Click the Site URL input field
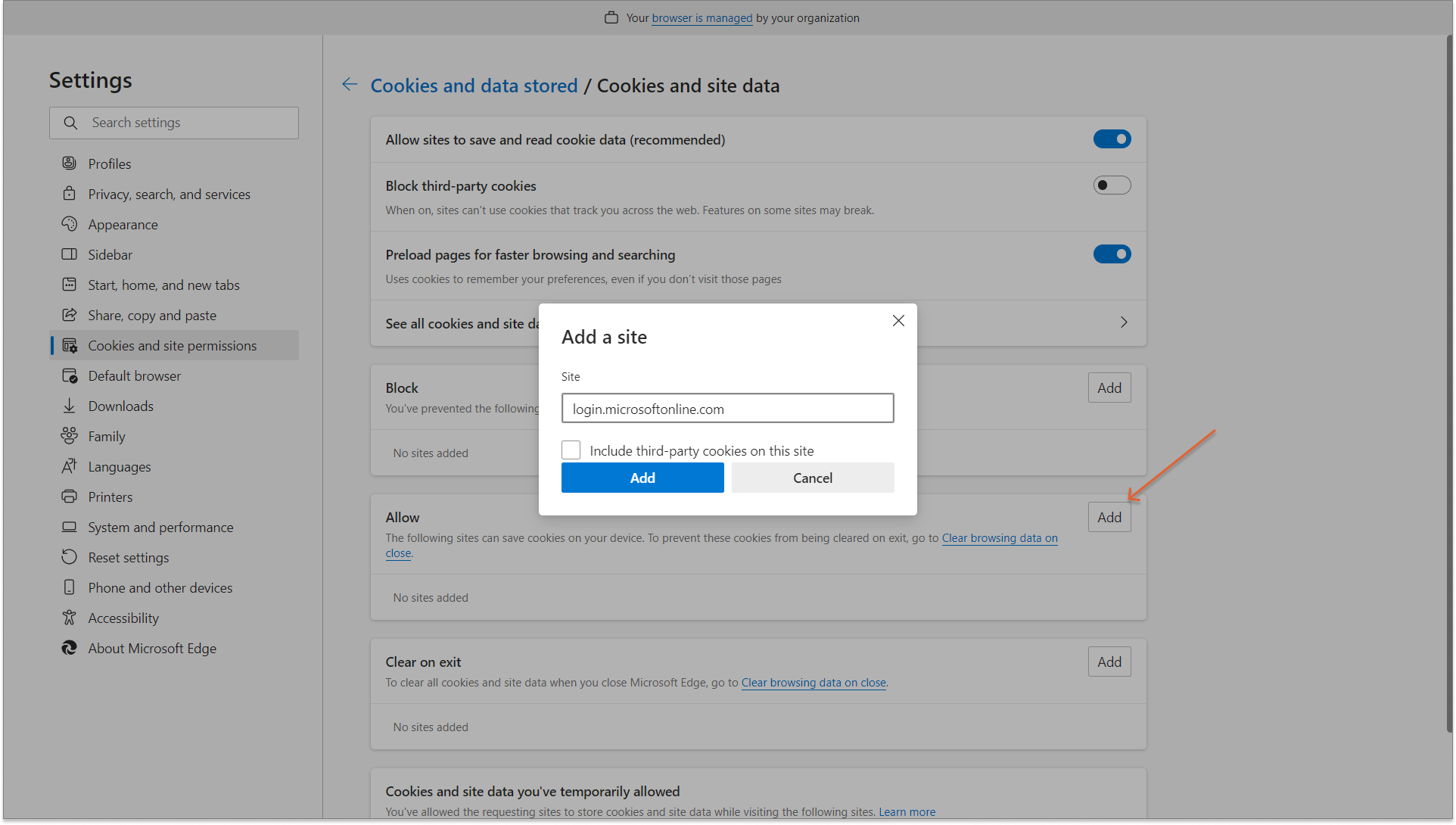This screenshot has height=825, width=1456. coord(727,409)
